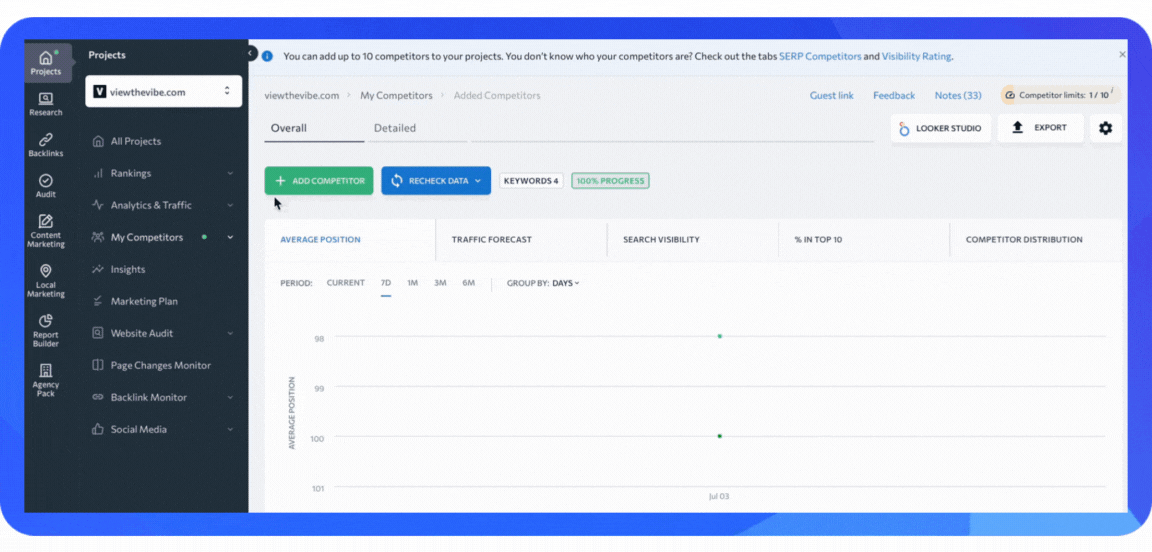Click the Feedback link

click(894, 96)
